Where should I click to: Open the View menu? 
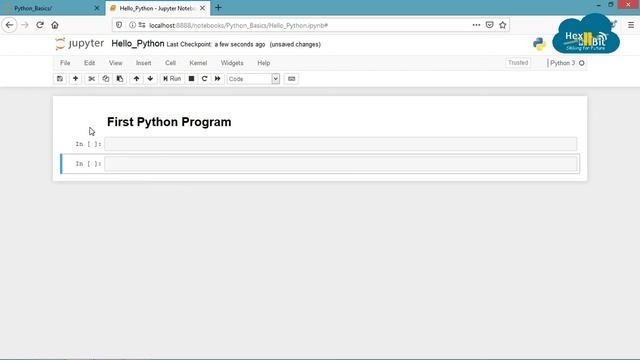(116, 63)
